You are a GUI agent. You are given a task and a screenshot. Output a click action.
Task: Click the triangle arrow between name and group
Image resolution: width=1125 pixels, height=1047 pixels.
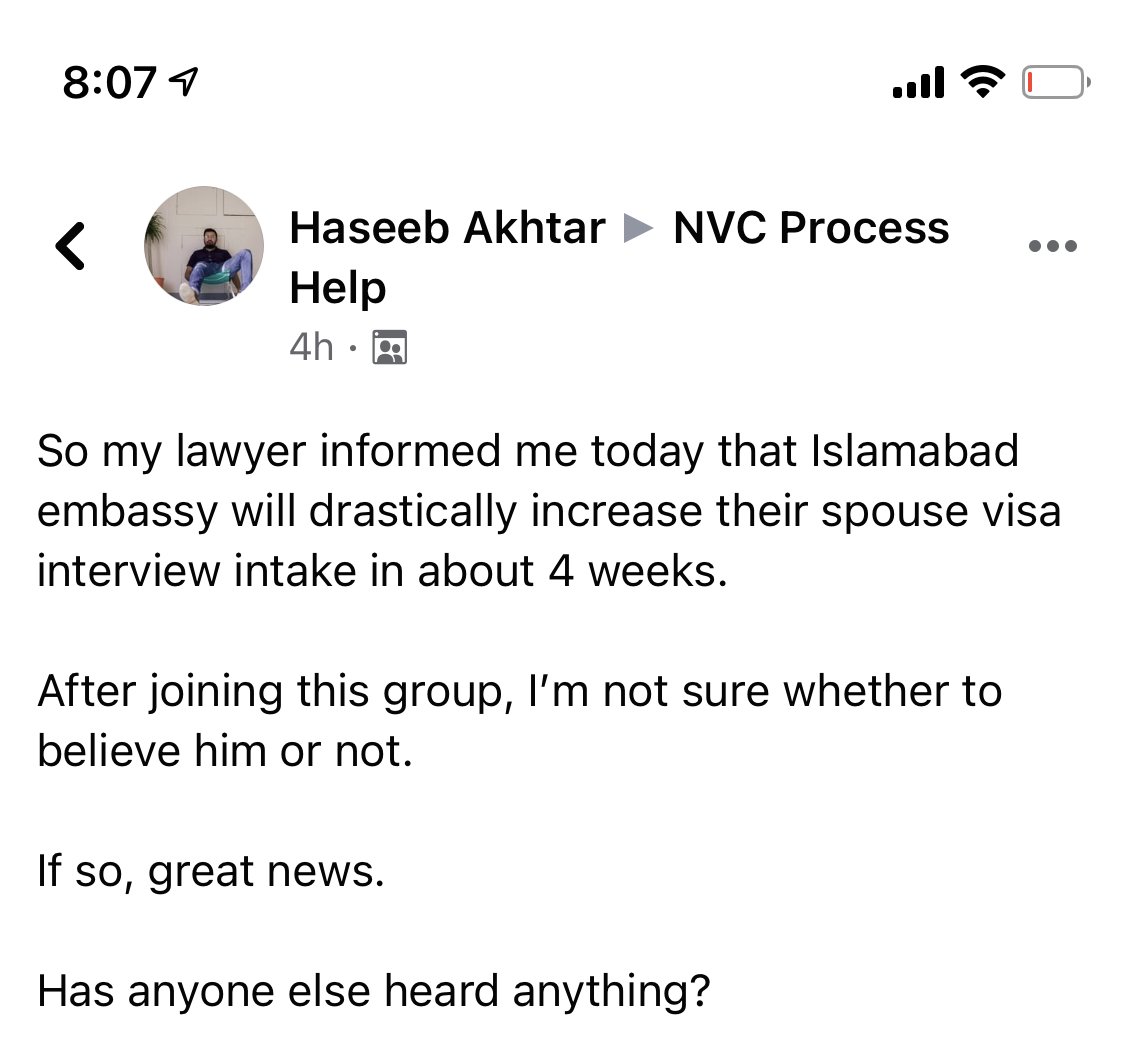coord(638,229)
